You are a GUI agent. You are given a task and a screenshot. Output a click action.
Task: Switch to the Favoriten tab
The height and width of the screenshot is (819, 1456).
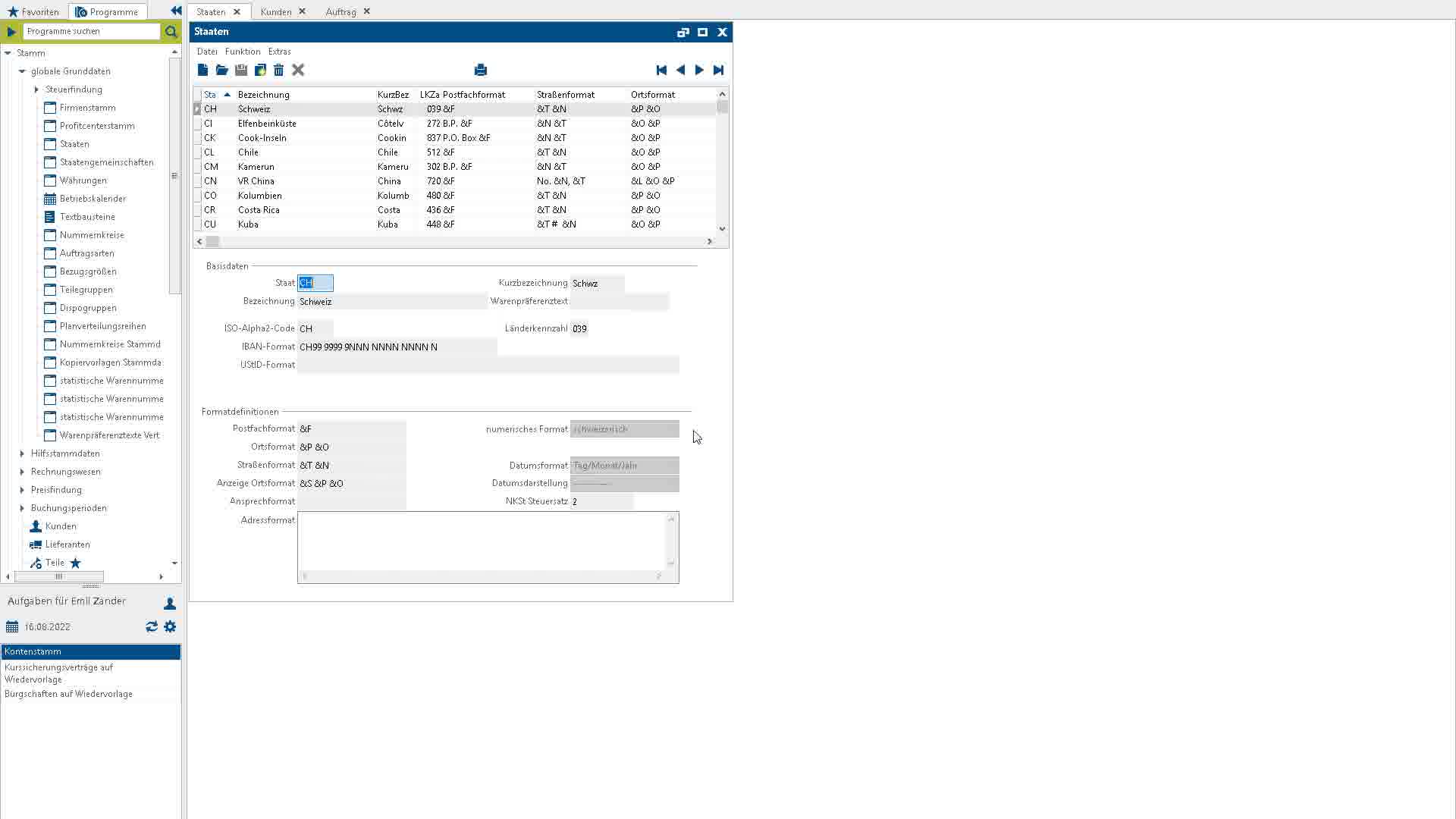(33, 11)
